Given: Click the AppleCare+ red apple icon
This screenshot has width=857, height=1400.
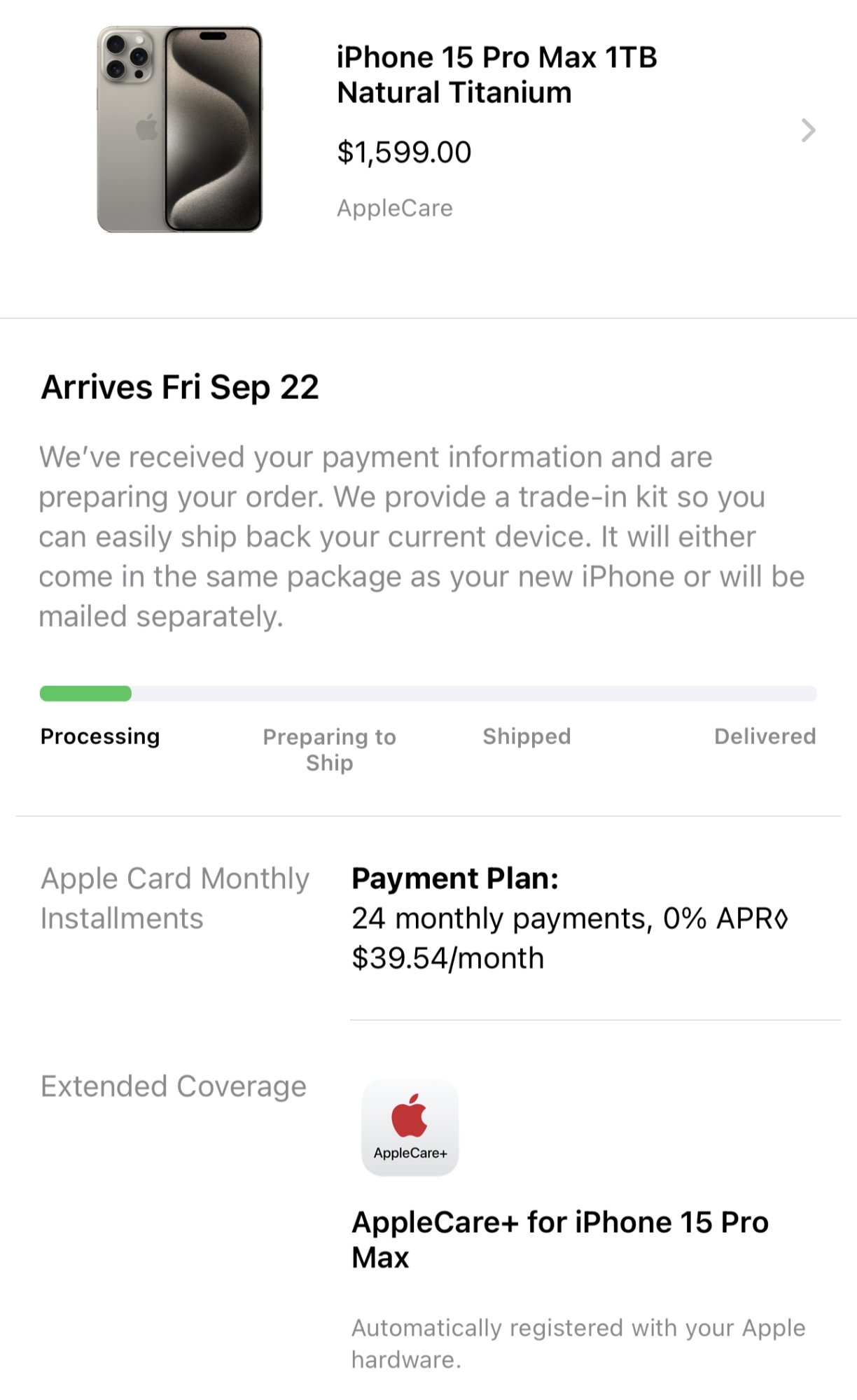Looking at the screenshot, I should (410, 1116).
